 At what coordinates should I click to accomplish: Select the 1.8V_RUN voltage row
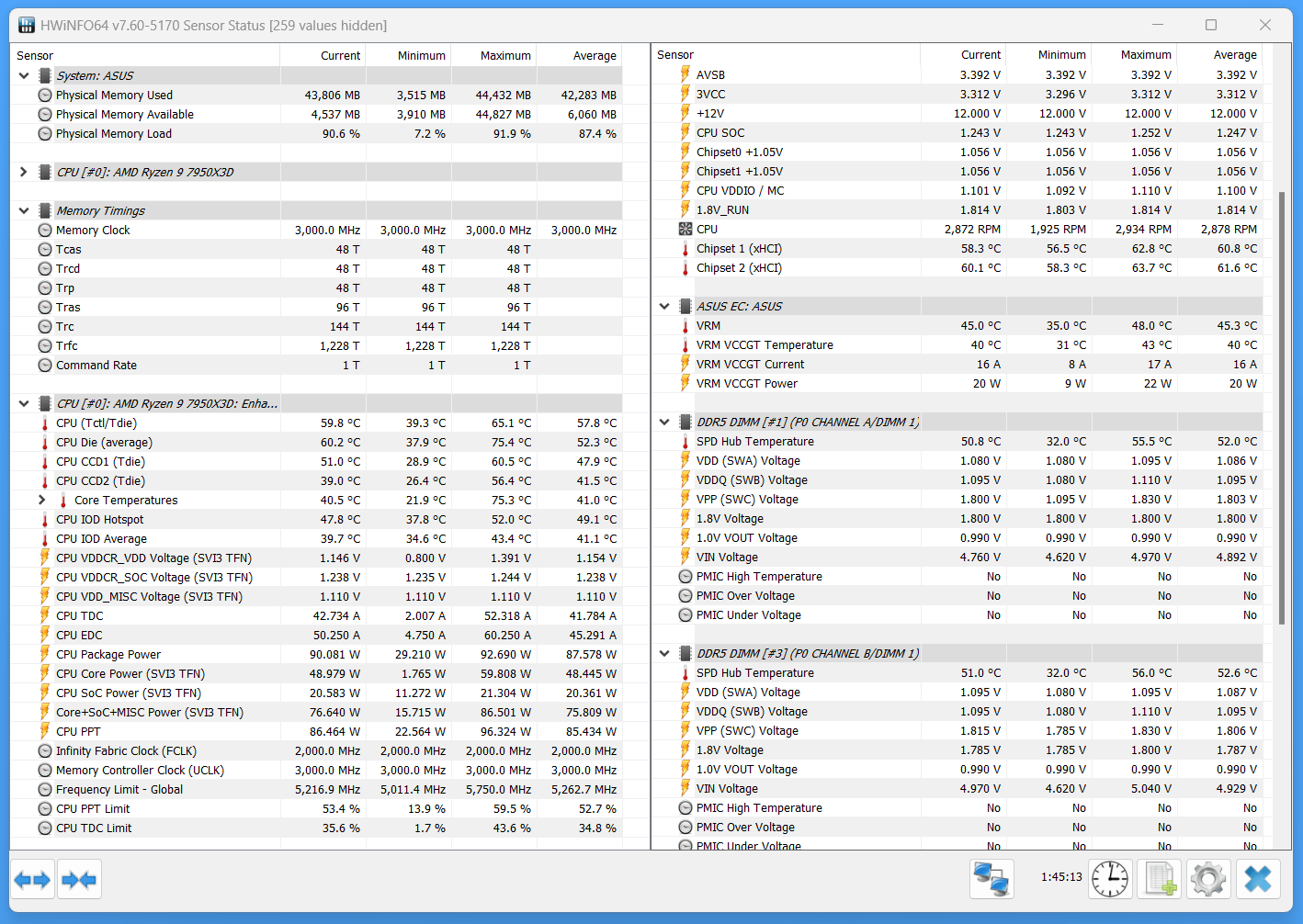[957, 210]
